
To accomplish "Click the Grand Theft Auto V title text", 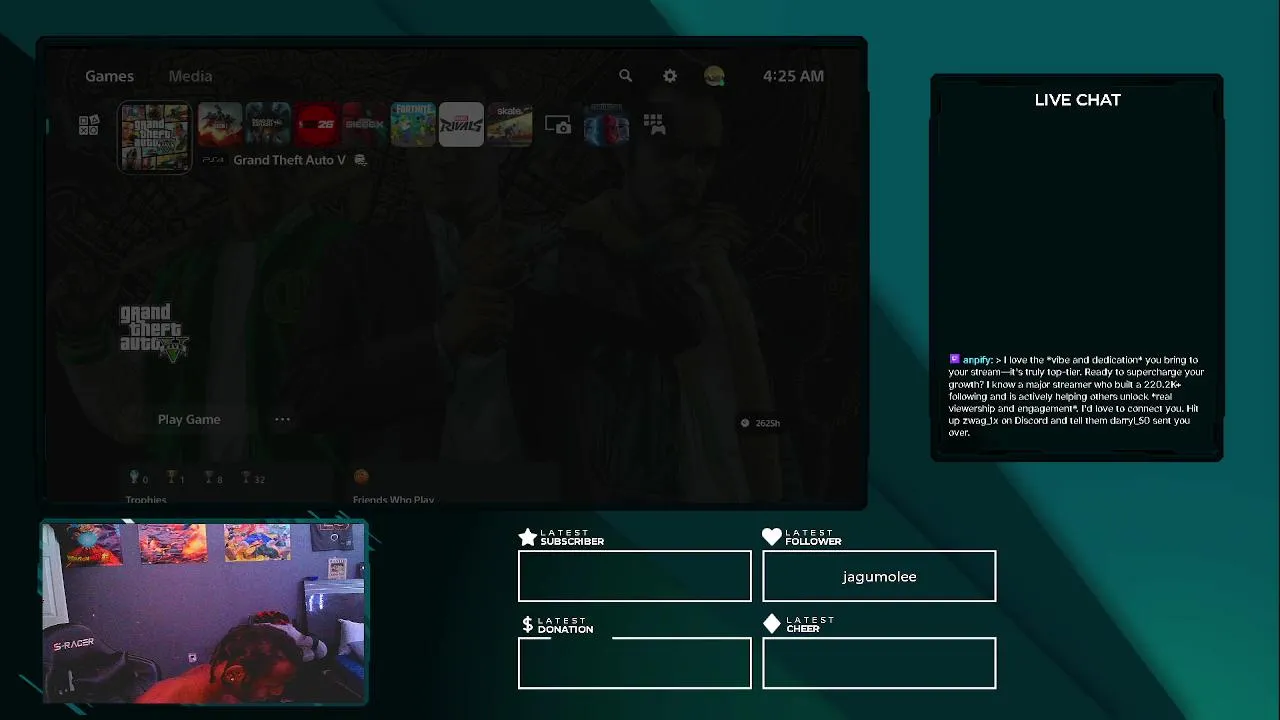I will pyautogui.click(x=289, y=160).
